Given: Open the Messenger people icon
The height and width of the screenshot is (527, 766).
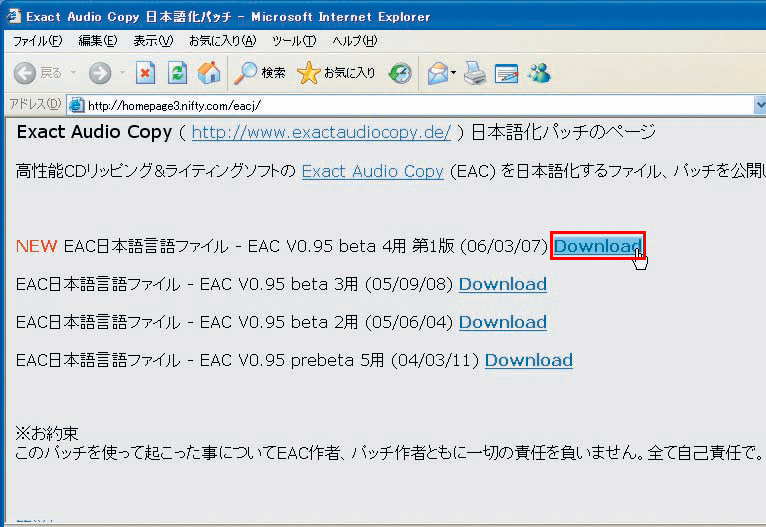Looking at the screenshot, I should coord(539,73).
